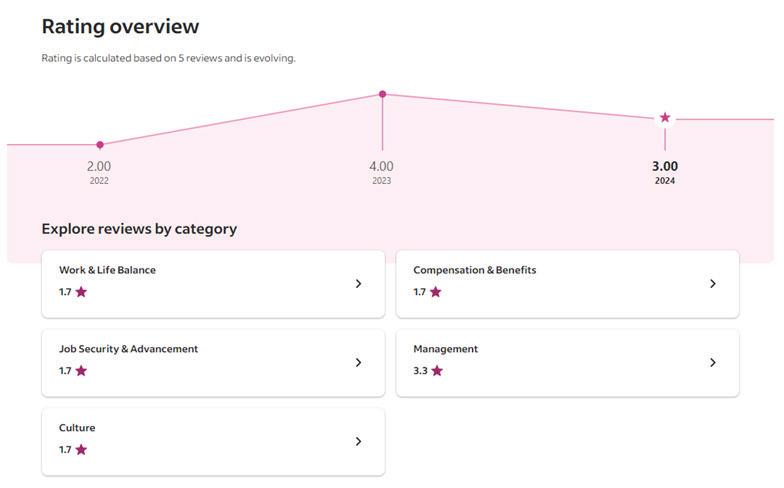The image size is (784, 488).
Task: Click the star in Job Security & Advancement card
Action: (x=81, y=371)
